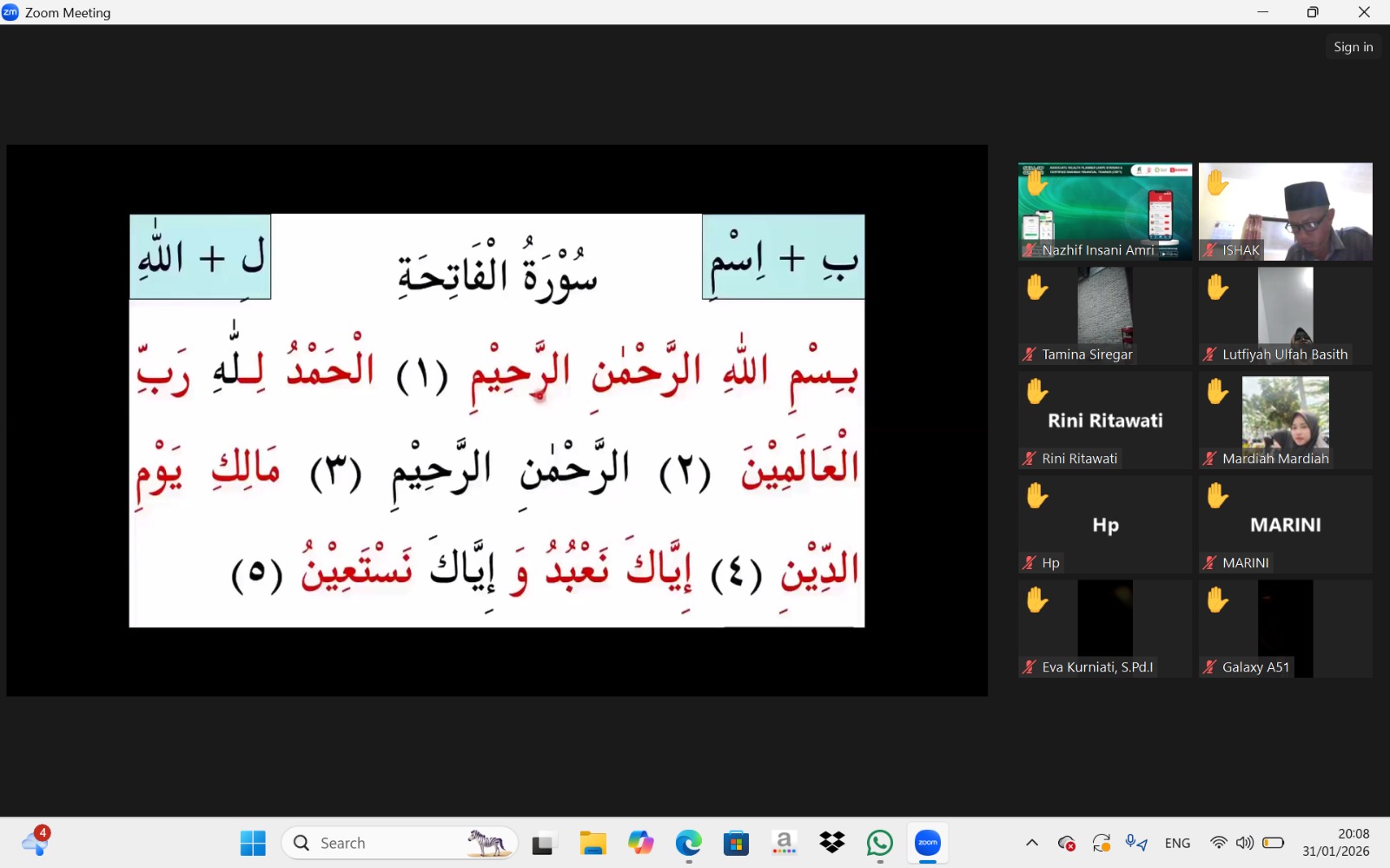1390x868 pixels.
Task: Open the Wi-Fi network flyout
Action: tap(1219, 843)
